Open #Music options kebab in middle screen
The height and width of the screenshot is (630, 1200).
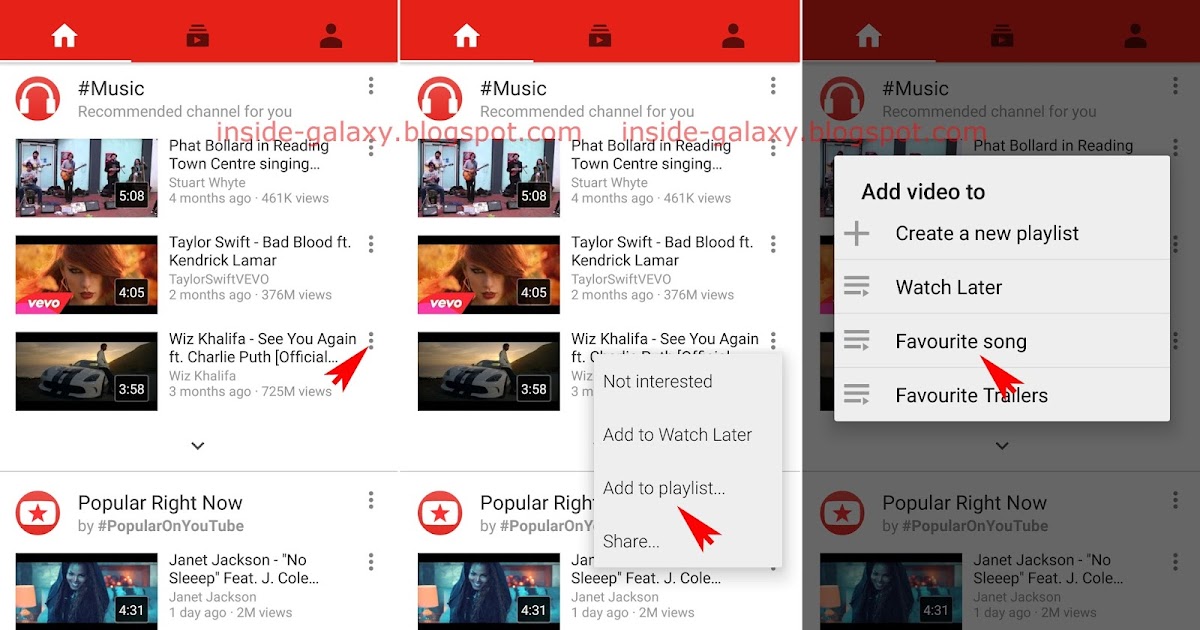773,87
